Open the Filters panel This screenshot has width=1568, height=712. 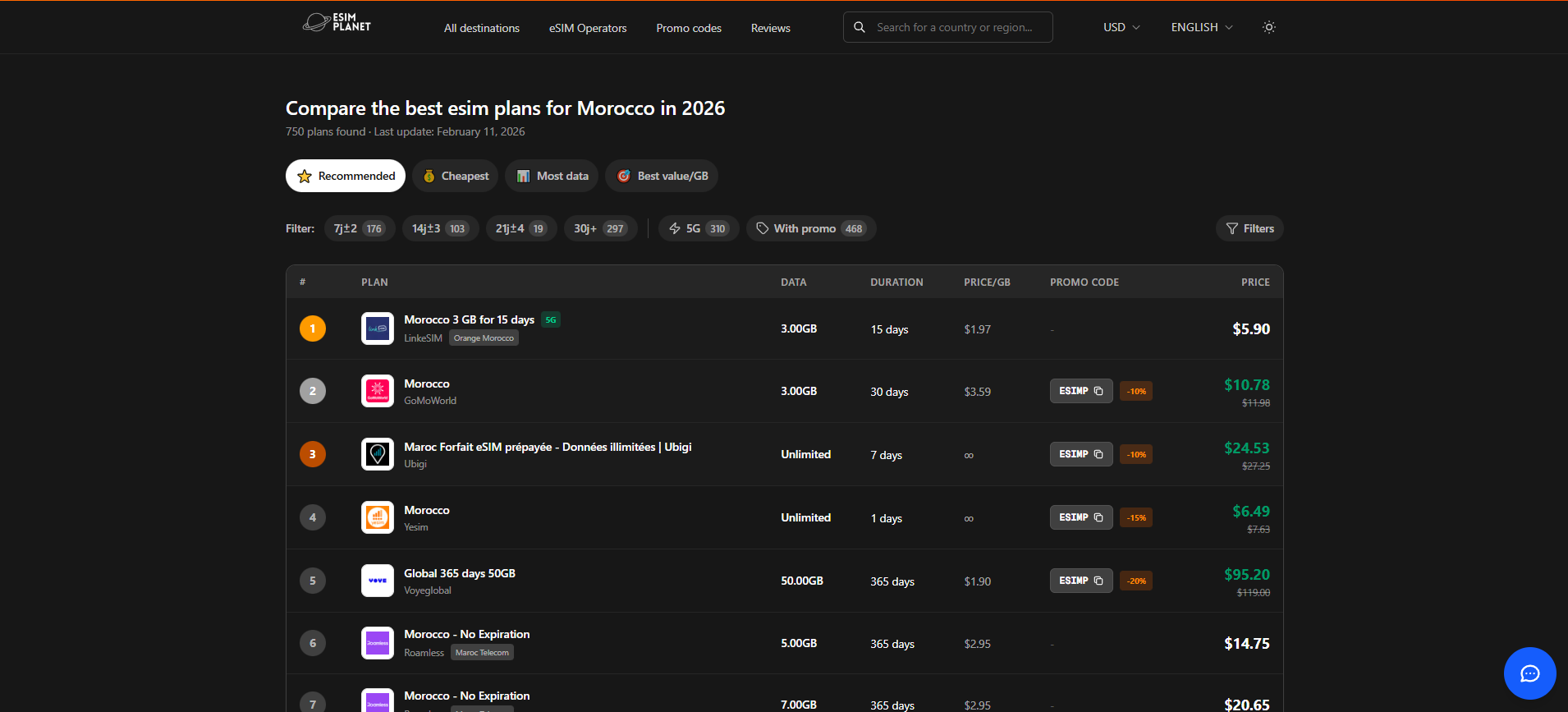(x=1249, y=228)
